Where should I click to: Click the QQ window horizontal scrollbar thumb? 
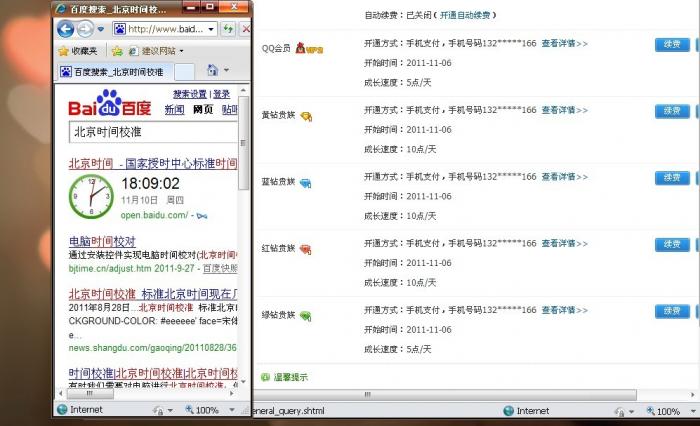pos(445,395)
